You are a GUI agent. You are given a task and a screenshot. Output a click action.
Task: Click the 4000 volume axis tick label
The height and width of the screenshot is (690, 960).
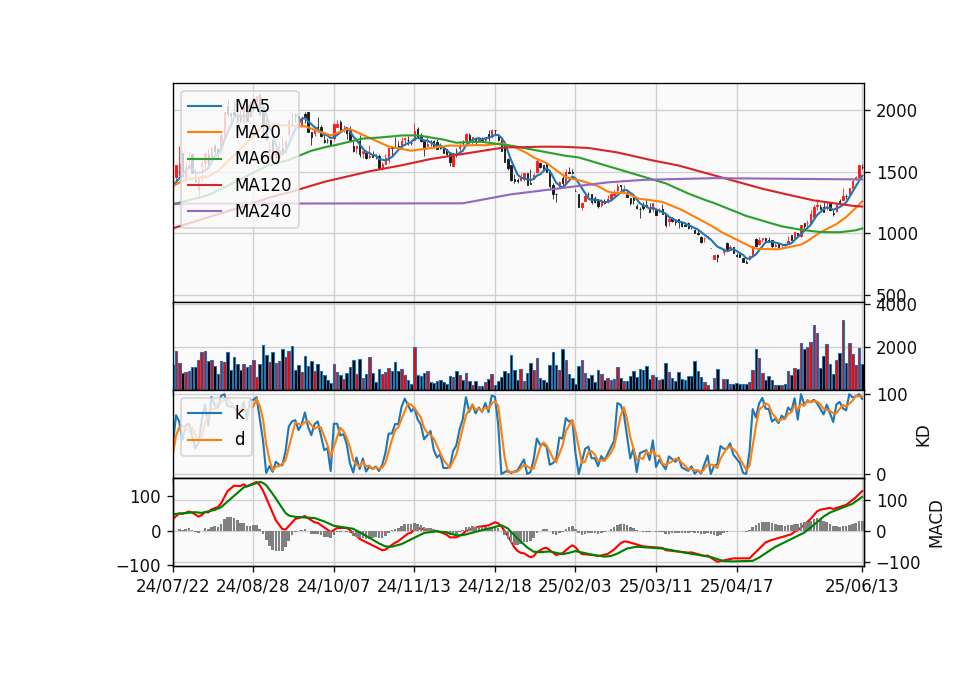point(896,305)
